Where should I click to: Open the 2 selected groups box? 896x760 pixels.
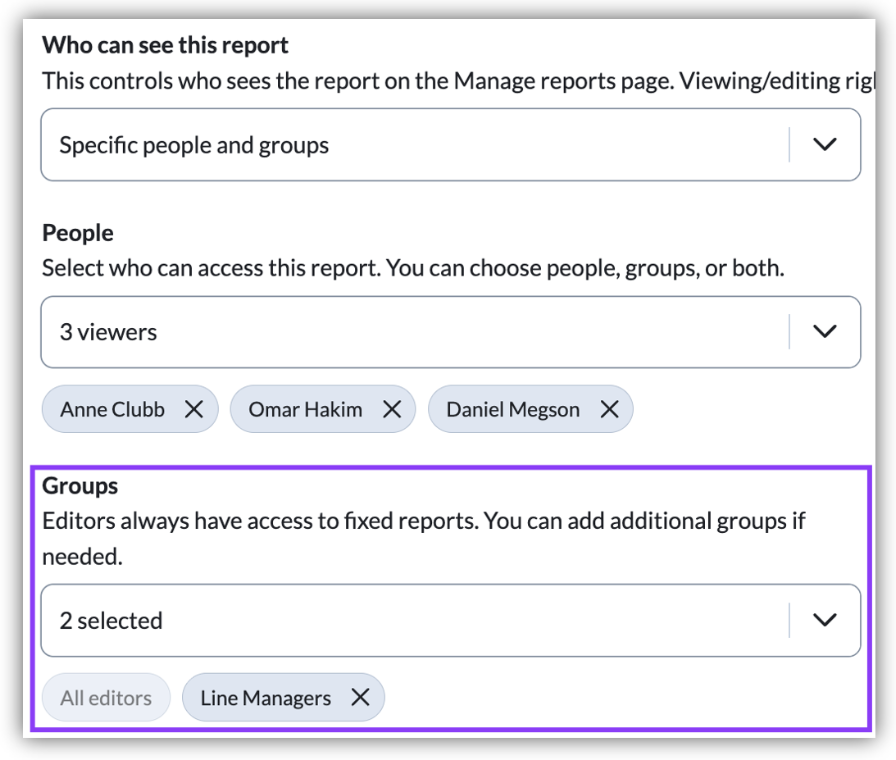[400, 620]
